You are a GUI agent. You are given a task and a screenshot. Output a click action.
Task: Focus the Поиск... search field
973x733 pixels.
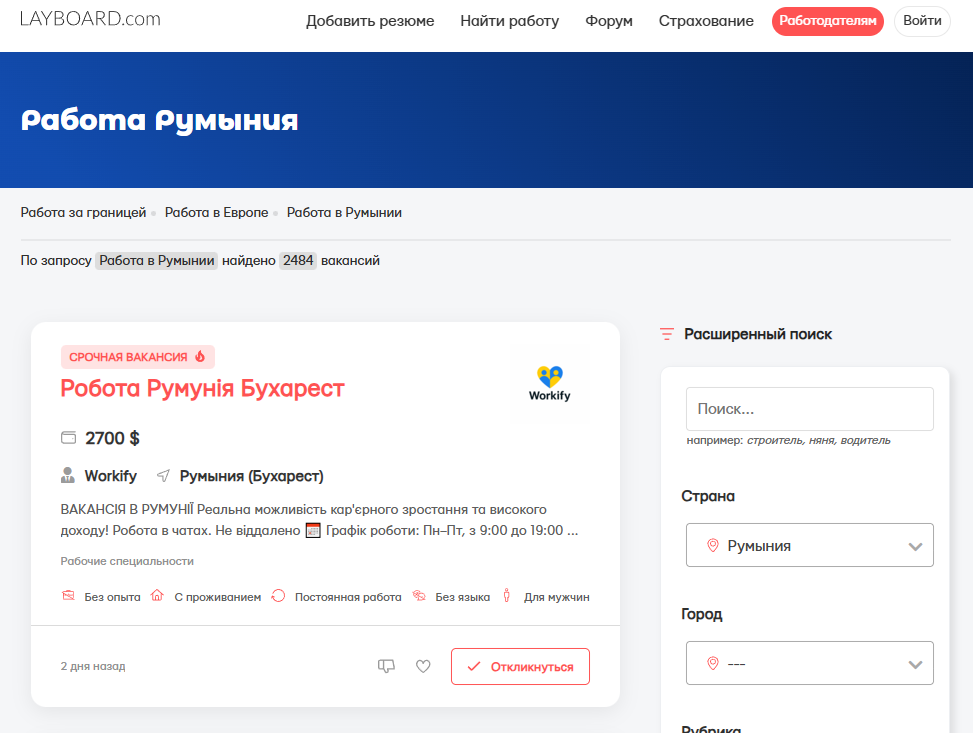[810, 409]
